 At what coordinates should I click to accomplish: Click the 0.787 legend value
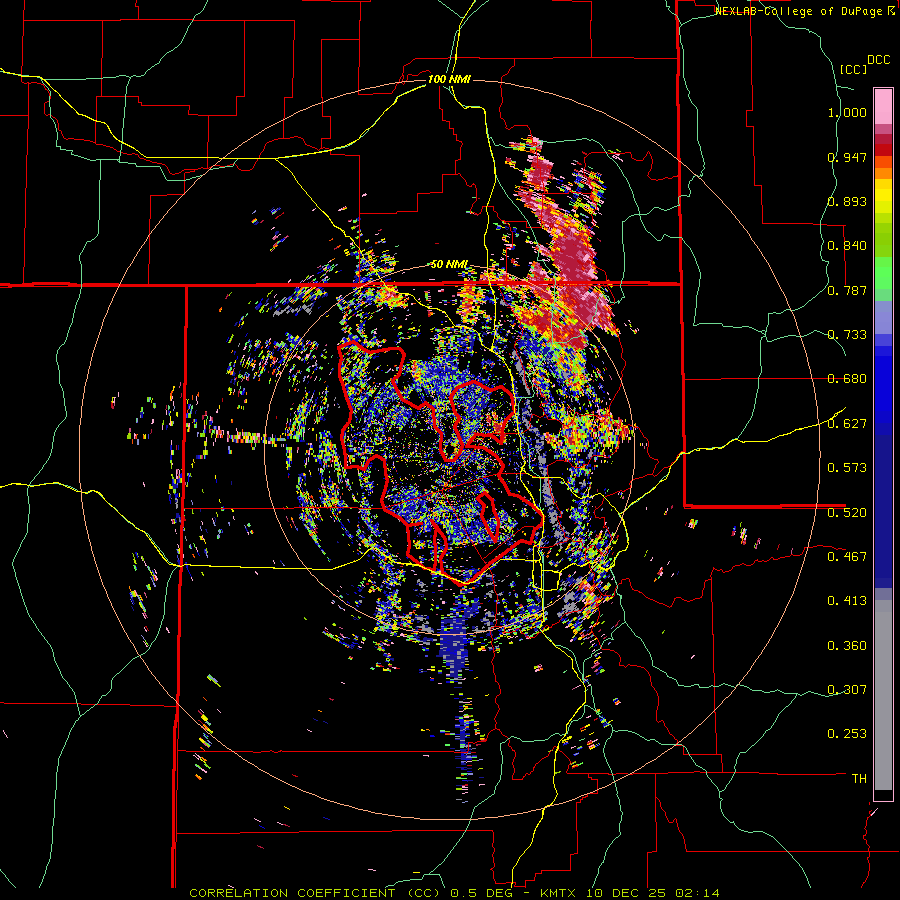click(847, 290)
